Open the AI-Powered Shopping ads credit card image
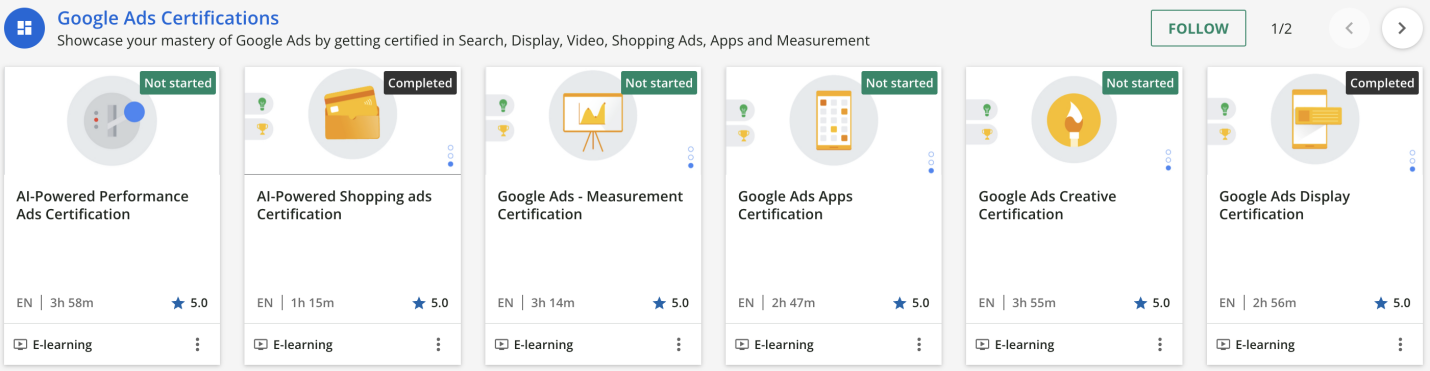The width and height of the screenshot is (1430, 371). [352, 114]
